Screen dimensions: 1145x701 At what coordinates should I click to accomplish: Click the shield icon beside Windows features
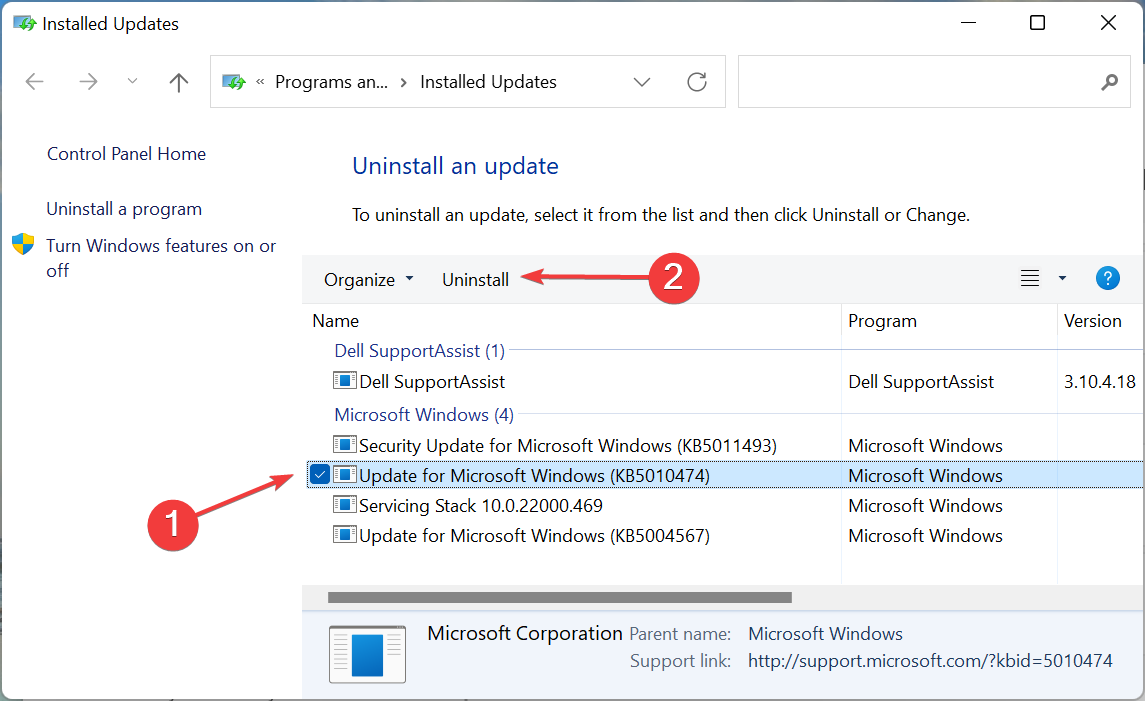23,244
